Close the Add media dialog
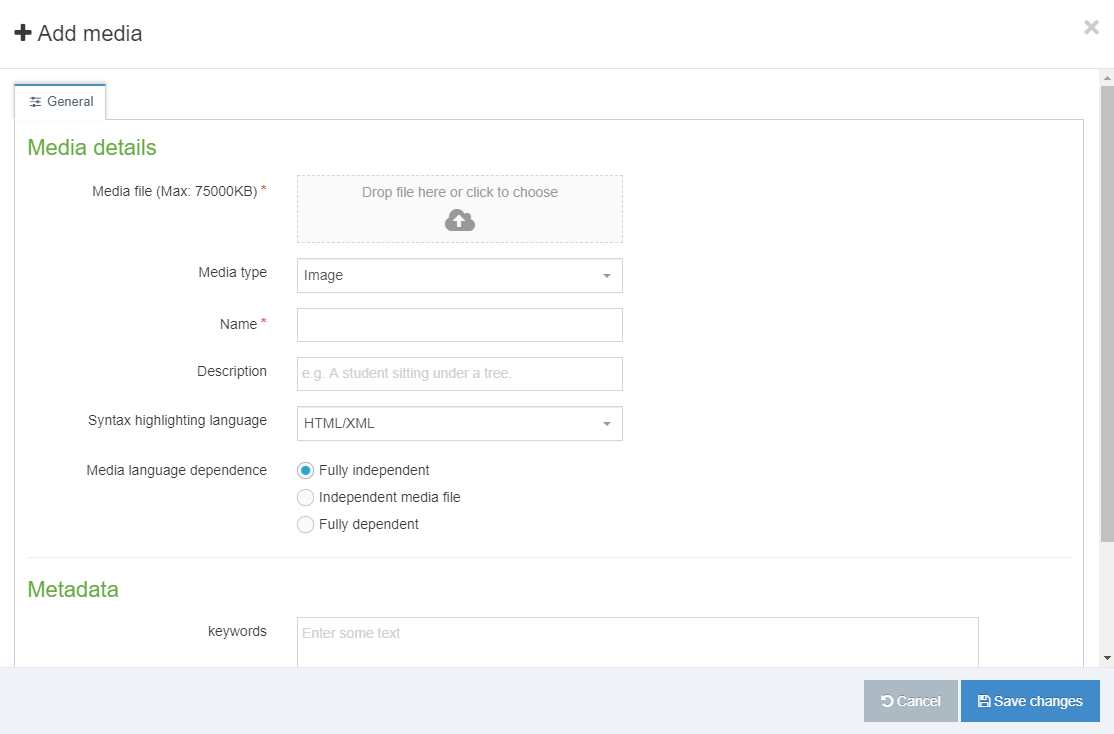This screenshot has width=1114, height=734. click(x=1091, y=28)
